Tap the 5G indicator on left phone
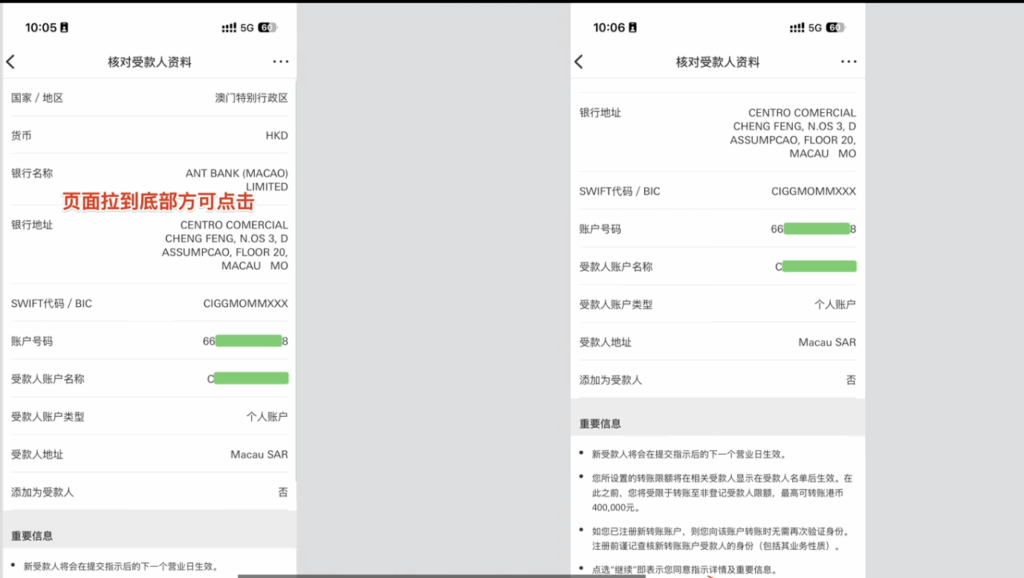The height and width of the screenshot is (578, 1024). tap(247, 27)
